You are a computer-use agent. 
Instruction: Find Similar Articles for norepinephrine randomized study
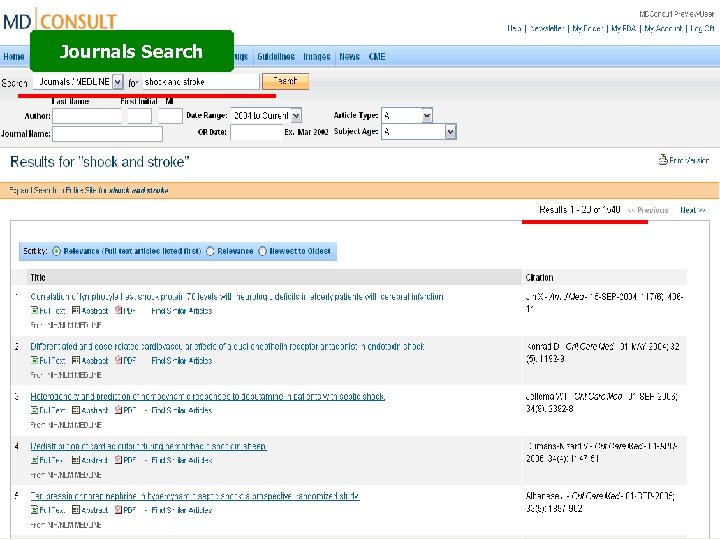tap(182, 510)
